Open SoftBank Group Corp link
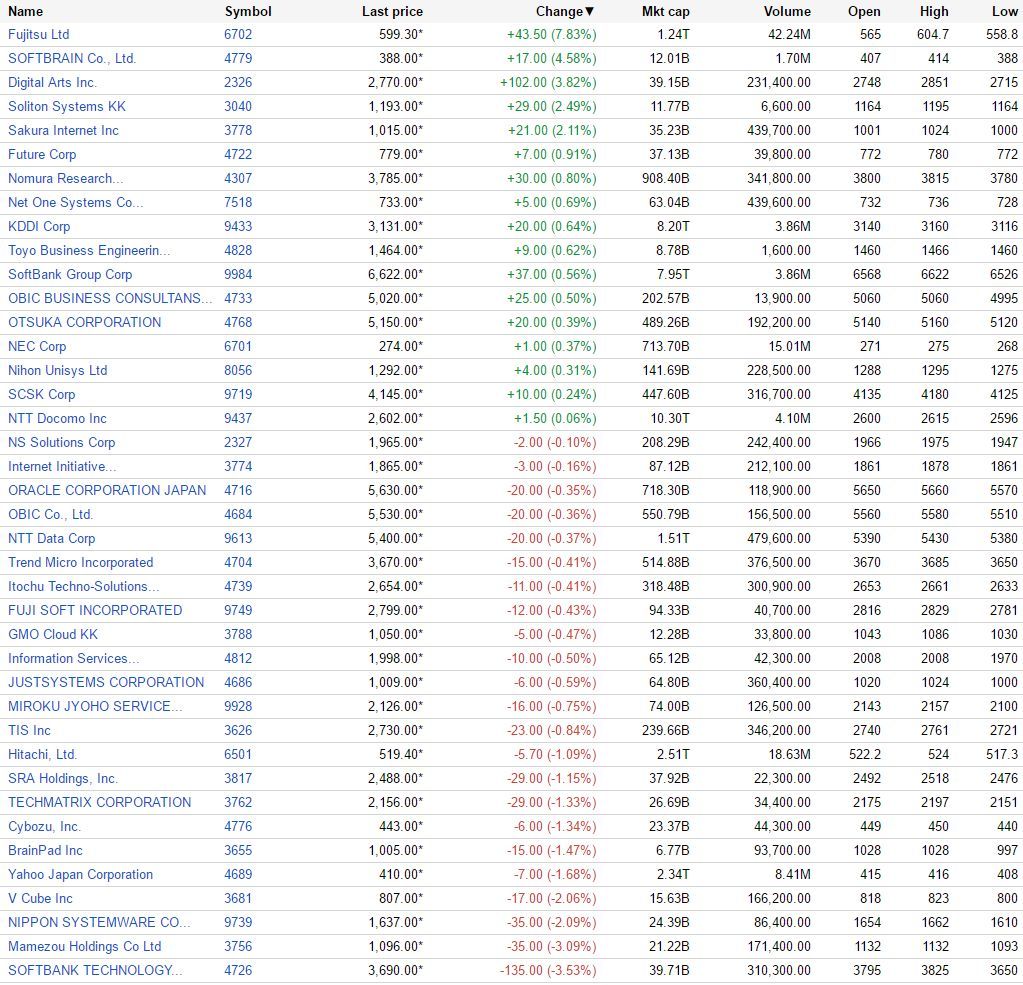 pyautogui.click(x=70, y=275)
